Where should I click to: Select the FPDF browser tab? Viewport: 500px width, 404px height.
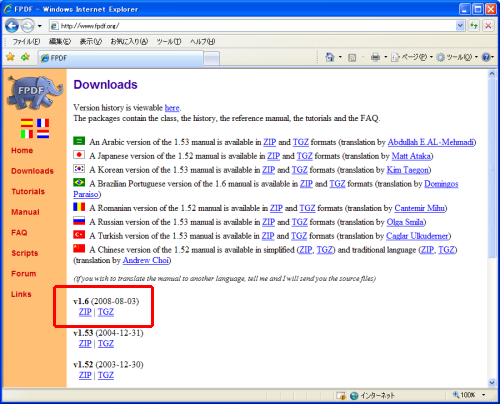pos(120,58)
